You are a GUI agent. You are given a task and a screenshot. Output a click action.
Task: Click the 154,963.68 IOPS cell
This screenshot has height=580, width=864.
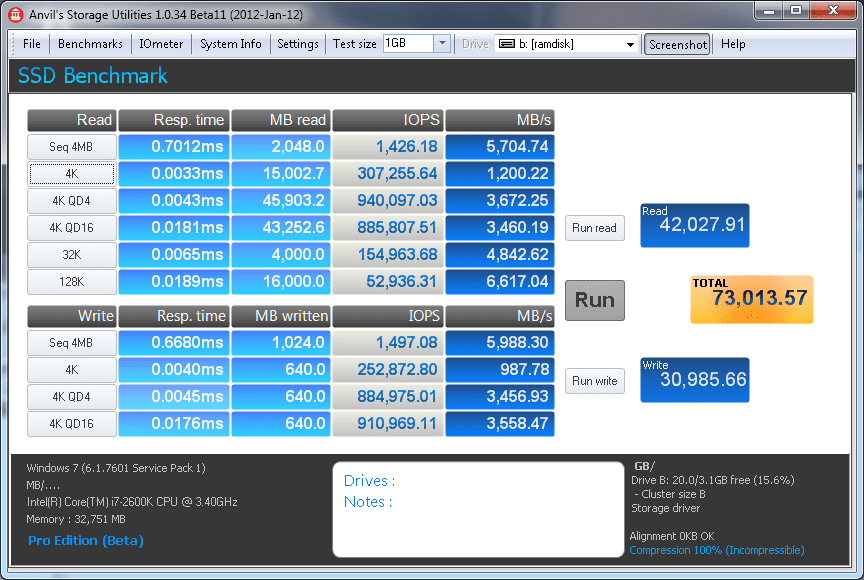tap(388, 254)
